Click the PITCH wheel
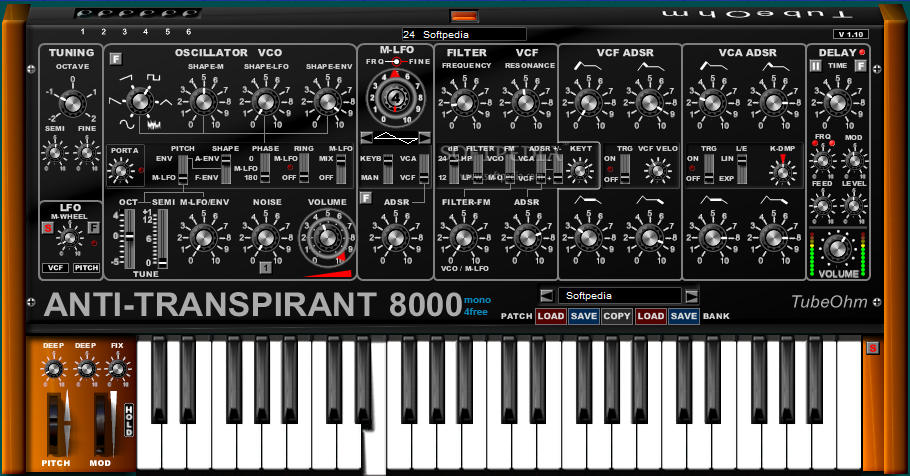The height and width of the screenshot is (476, 910). 55,424
